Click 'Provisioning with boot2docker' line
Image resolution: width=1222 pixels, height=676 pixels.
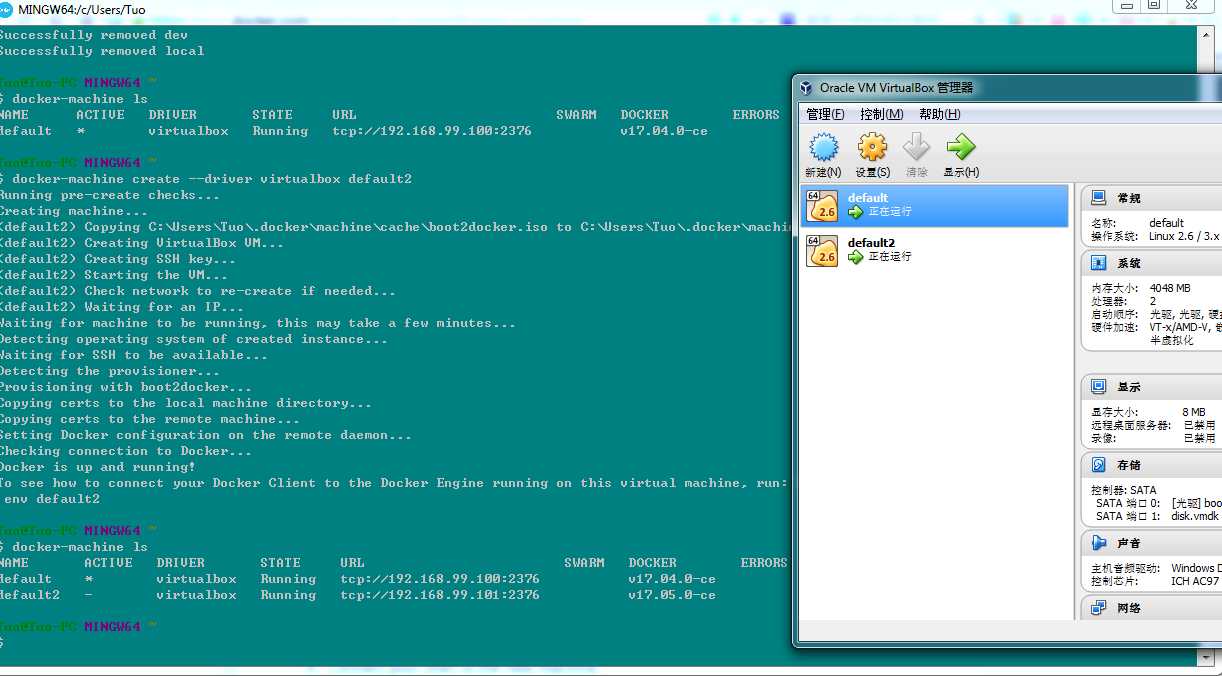click(x=126, y=387)
